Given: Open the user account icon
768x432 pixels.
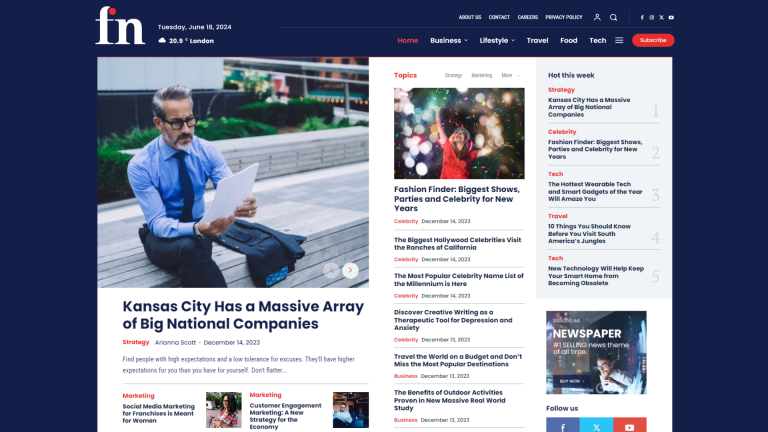Looking at the screenshot, I should [x=597, y=17].
